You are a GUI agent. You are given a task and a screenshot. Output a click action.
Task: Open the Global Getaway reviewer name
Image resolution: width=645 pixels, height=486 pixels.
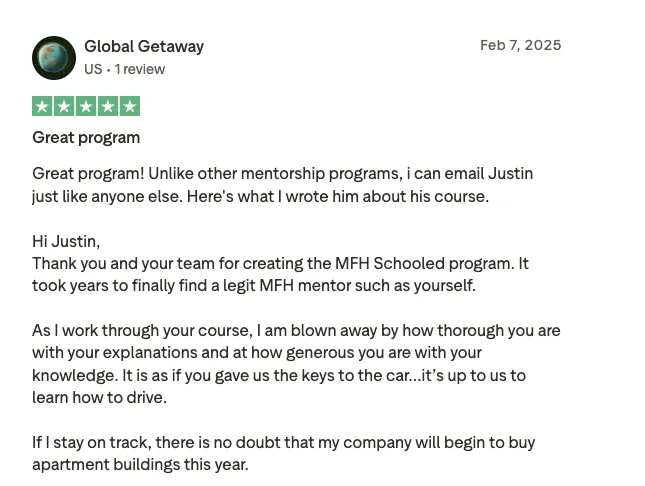pyautogui.click(x=144, y=47)
